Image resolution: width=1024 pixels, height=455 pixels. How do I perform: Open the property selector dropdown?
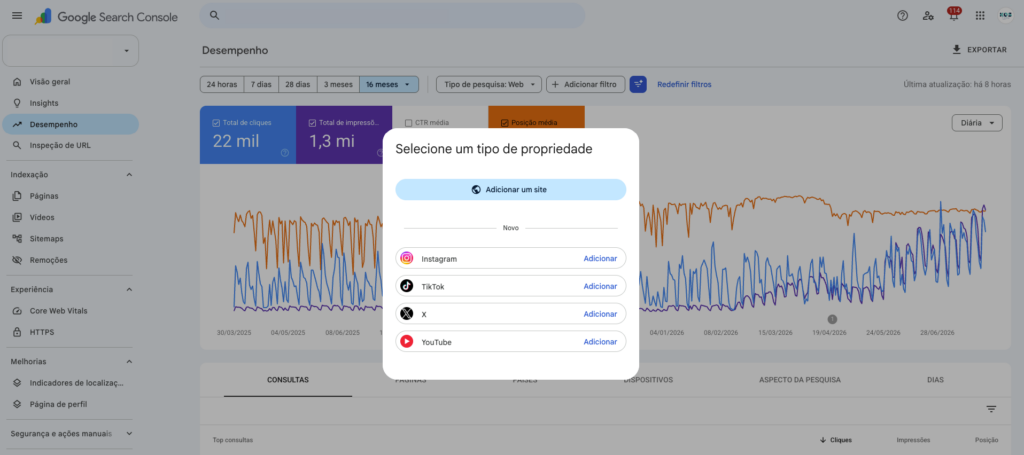71,50
